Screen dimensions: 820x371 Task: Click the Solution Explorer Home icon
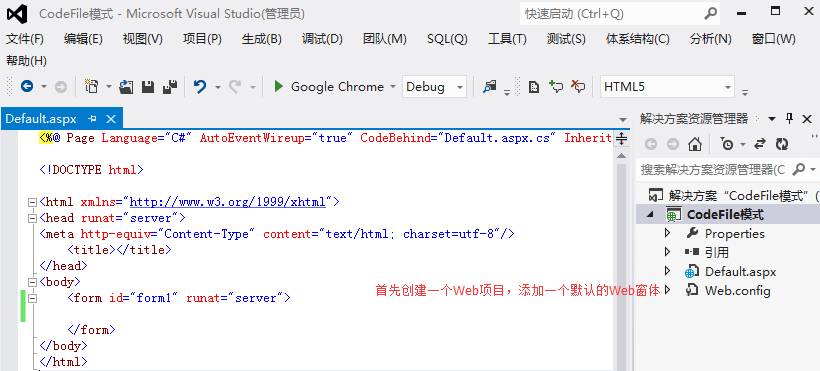[x=694, y=143]
